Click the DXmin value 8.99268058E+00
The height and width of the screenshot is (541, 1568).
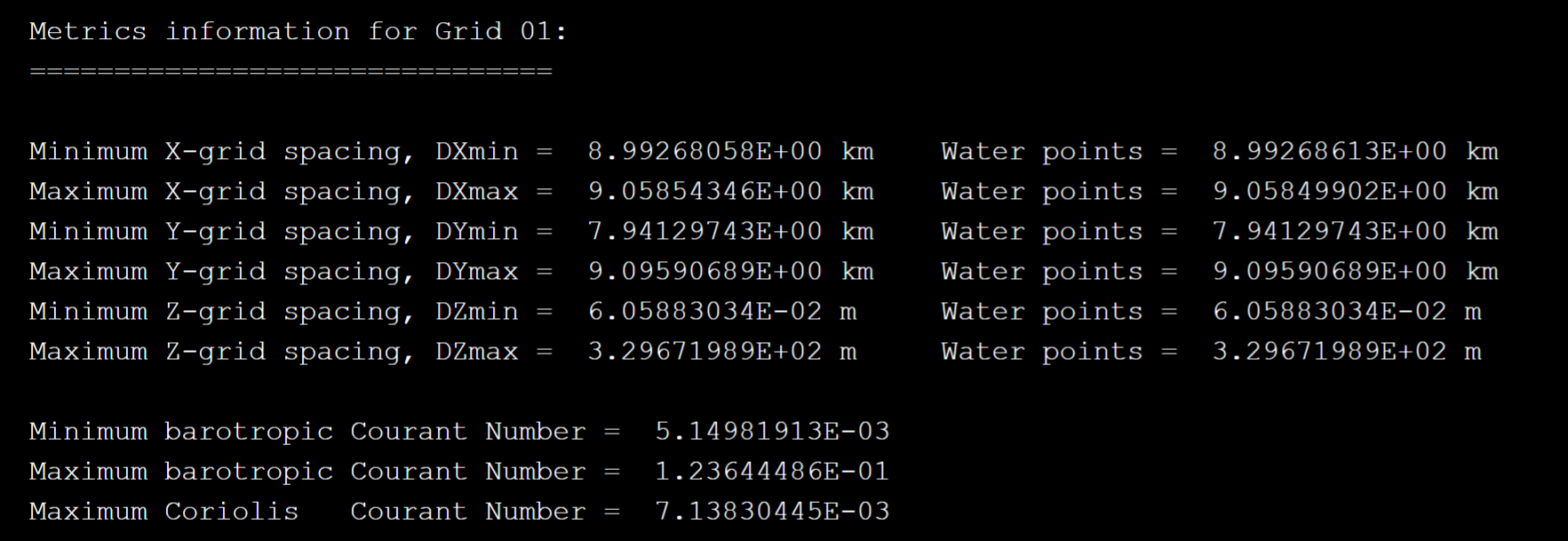(x=704, y=152)
